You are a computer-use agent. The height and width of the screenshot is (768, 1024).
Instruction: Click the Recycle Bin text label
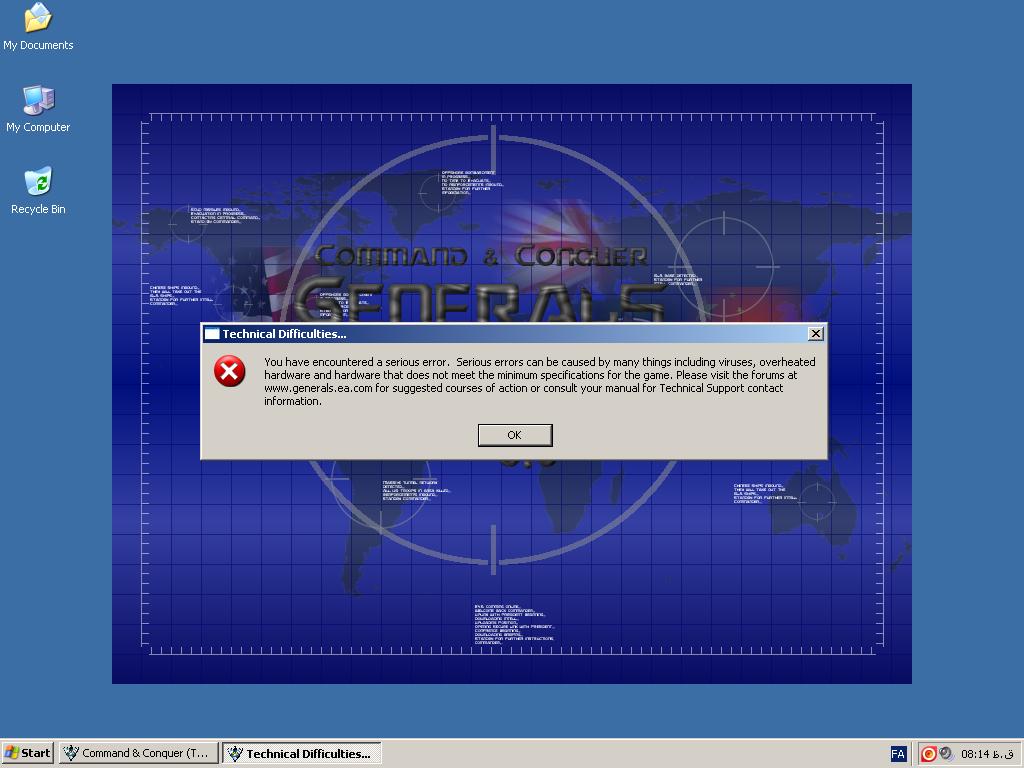(x=38, y=209)
